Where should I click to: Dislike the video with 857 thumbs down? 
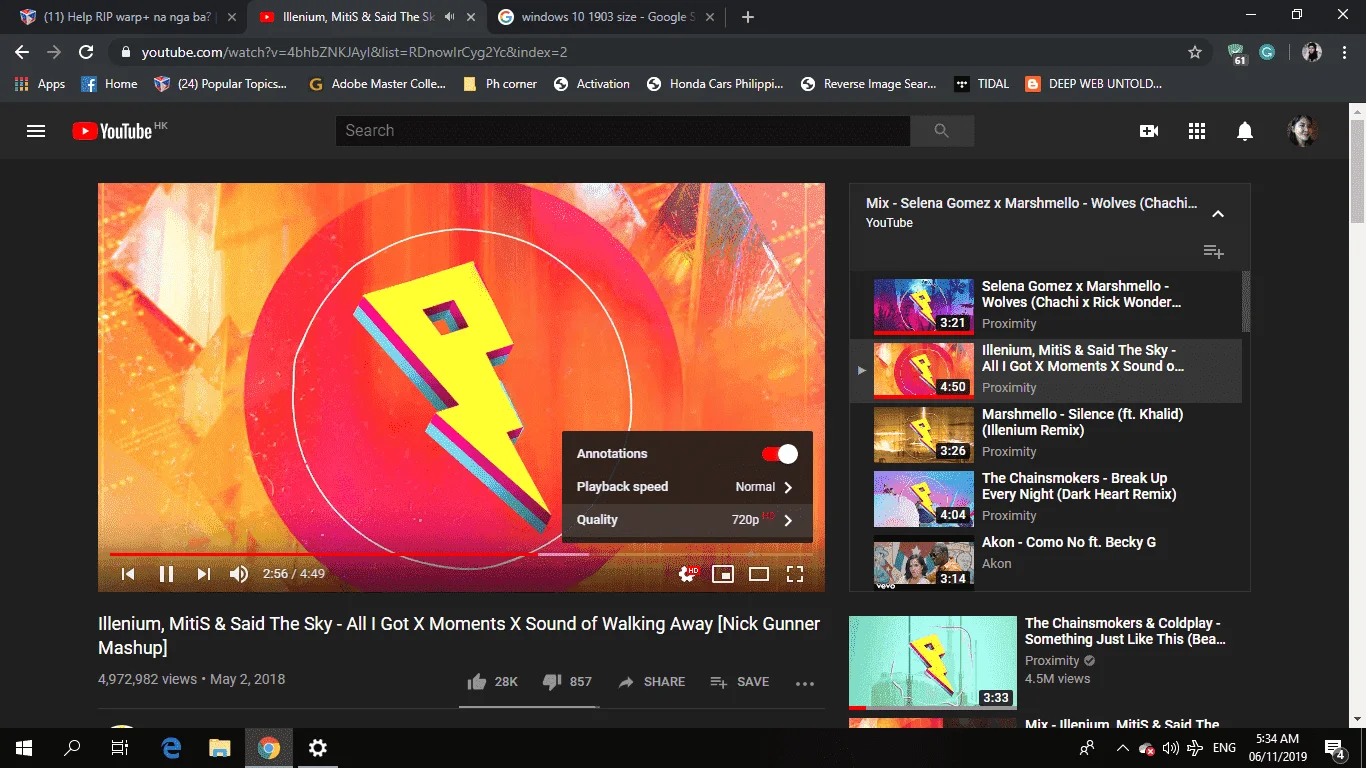point(567,682)
